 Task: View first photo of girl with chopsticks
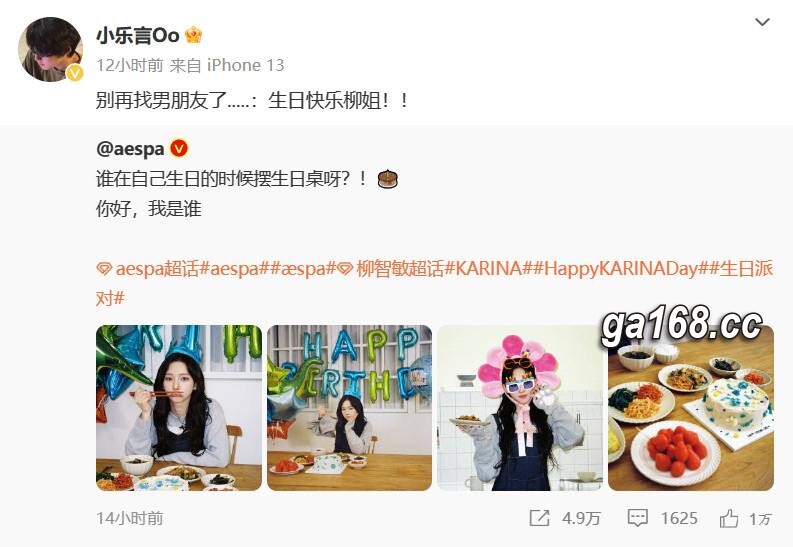tap(179, 408)
